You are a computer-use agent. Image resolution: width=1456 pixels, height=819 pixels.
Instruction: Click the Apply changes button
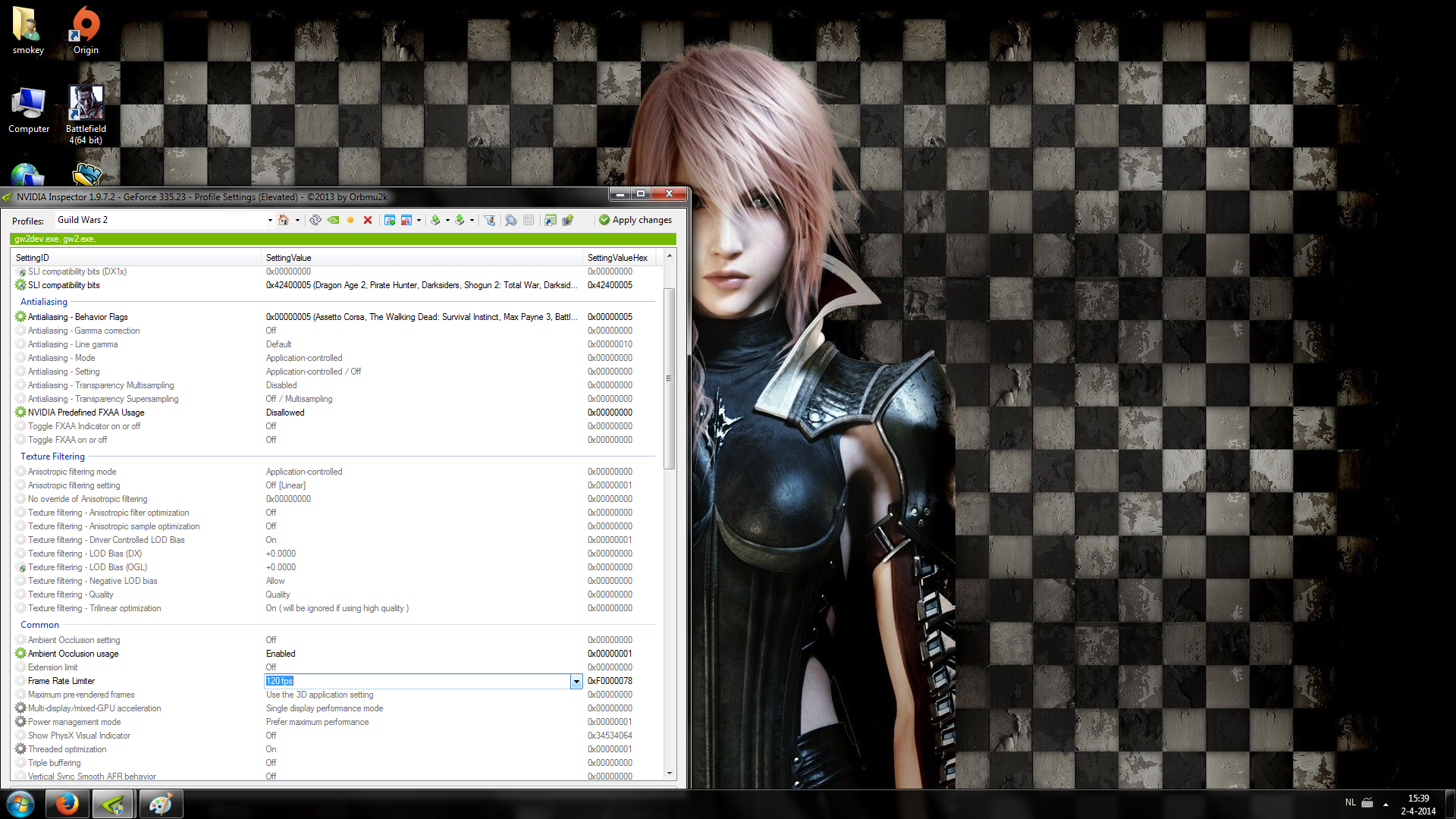[x=635, y=220]
